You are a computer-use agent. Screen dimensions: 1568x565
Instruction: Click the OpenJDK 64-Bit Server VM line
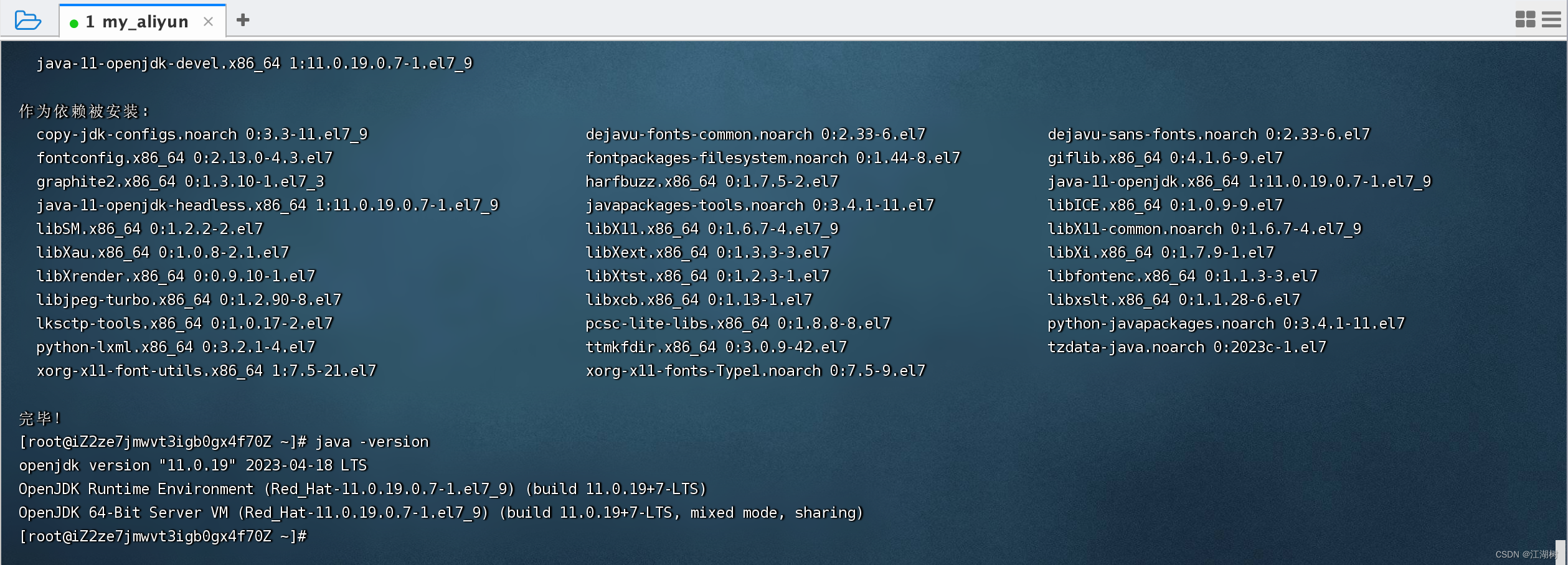click(x=442, y=513)
